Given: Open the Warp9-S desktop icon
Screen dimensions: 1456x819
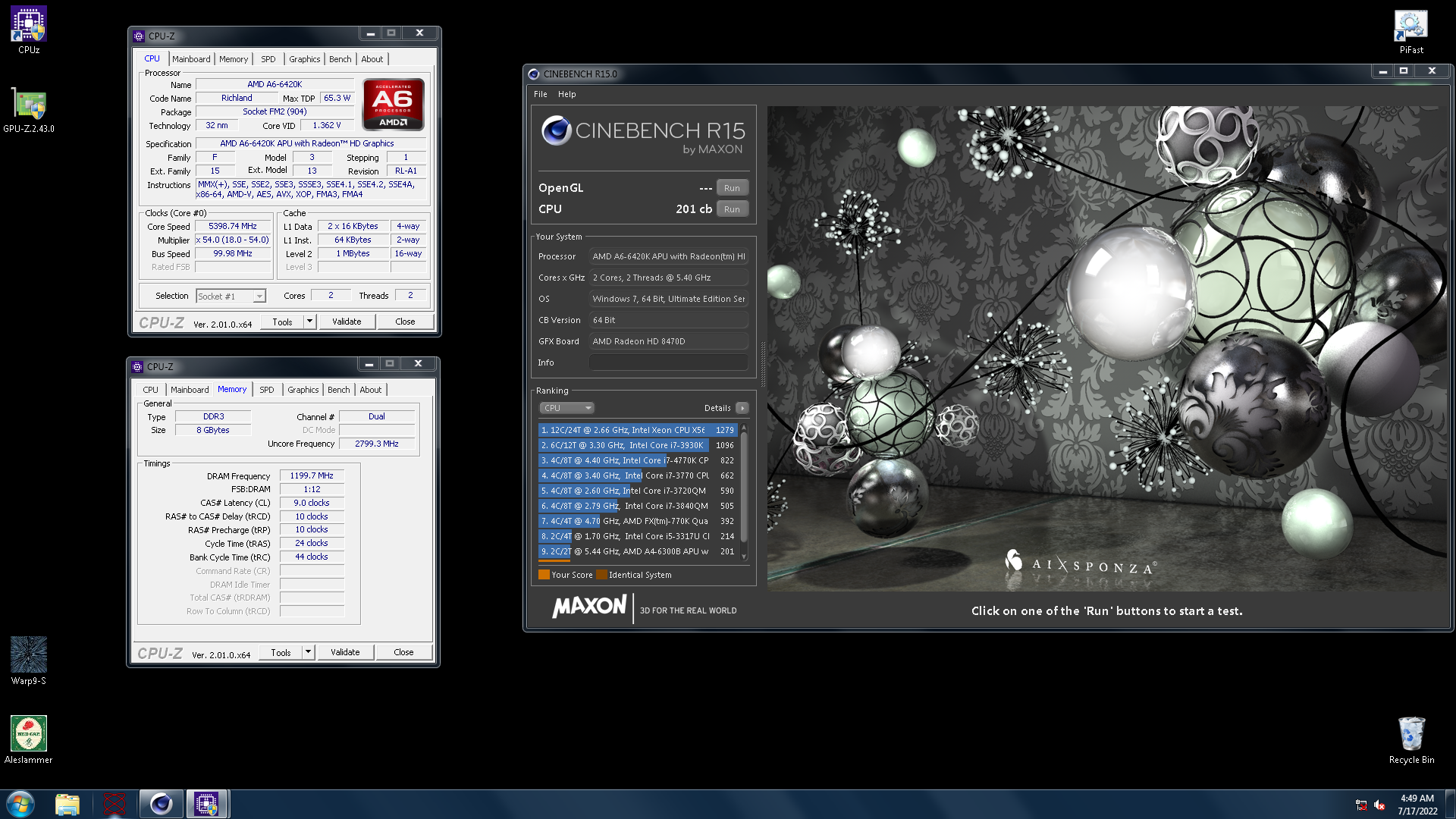Looking at the screenshot, I should pos(29,661).
